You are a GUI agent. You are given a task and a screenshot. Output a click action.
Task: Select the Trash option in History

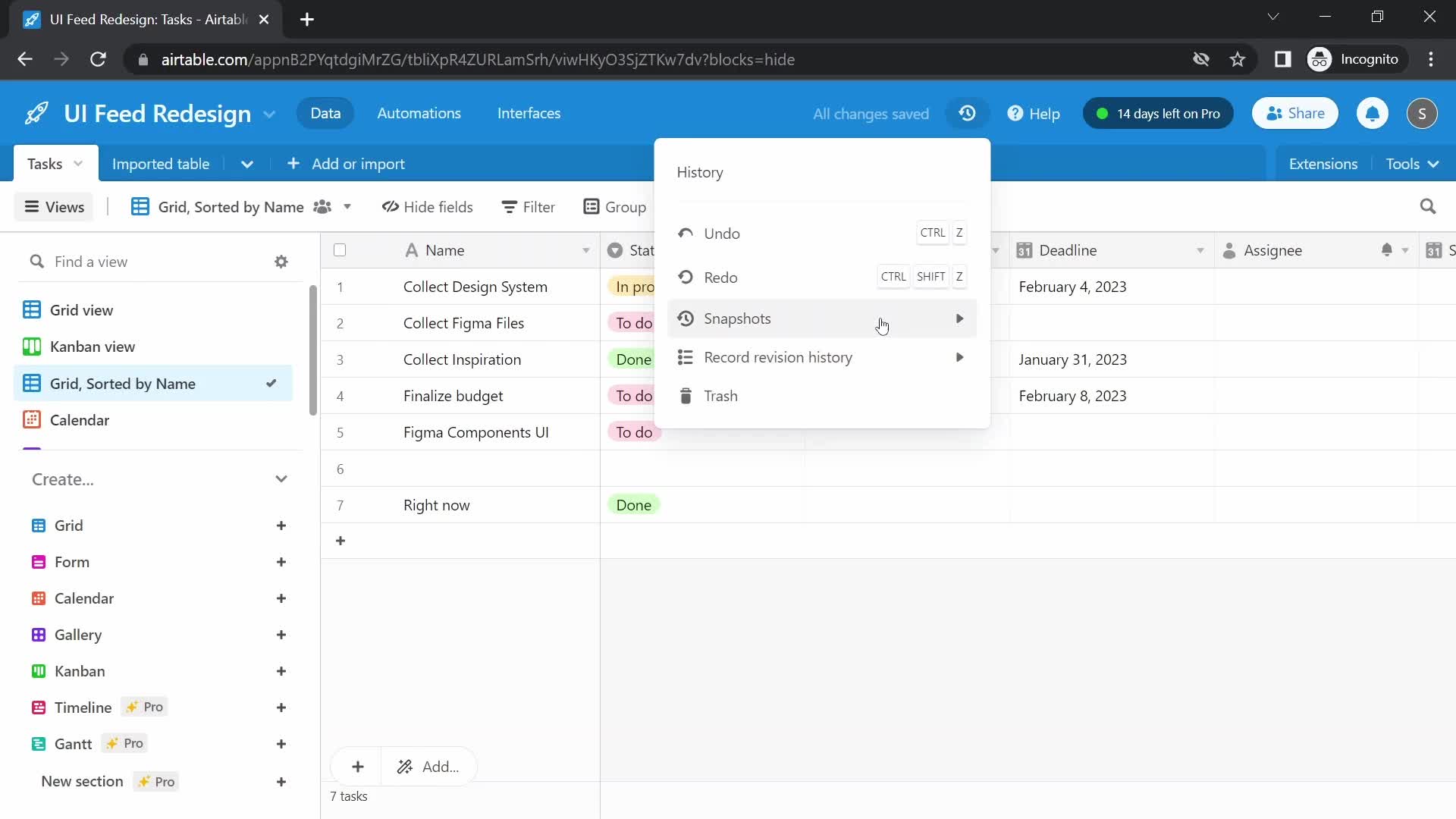coord(721,395)
